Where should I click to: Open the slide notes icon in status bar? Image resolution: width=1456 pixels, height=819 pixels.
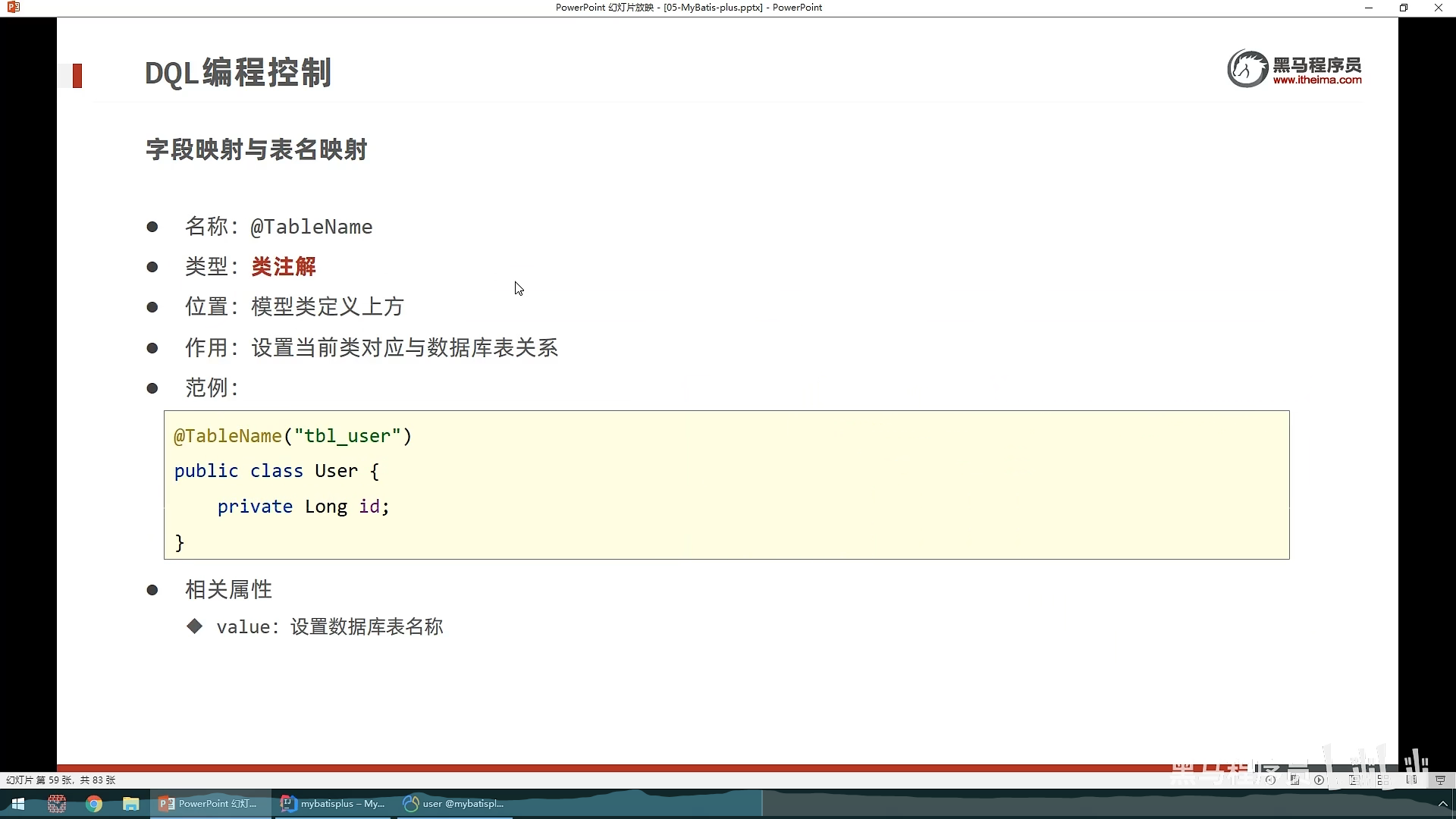click(x=1294, y=780)
